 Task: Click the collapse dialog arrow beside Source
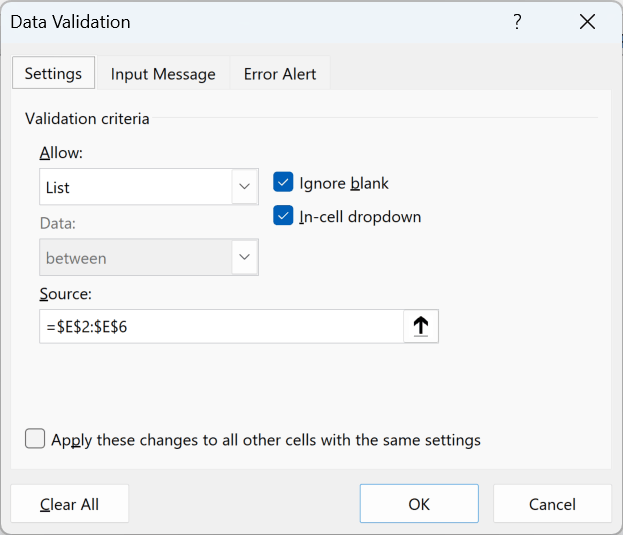click(x=421, y=326)
